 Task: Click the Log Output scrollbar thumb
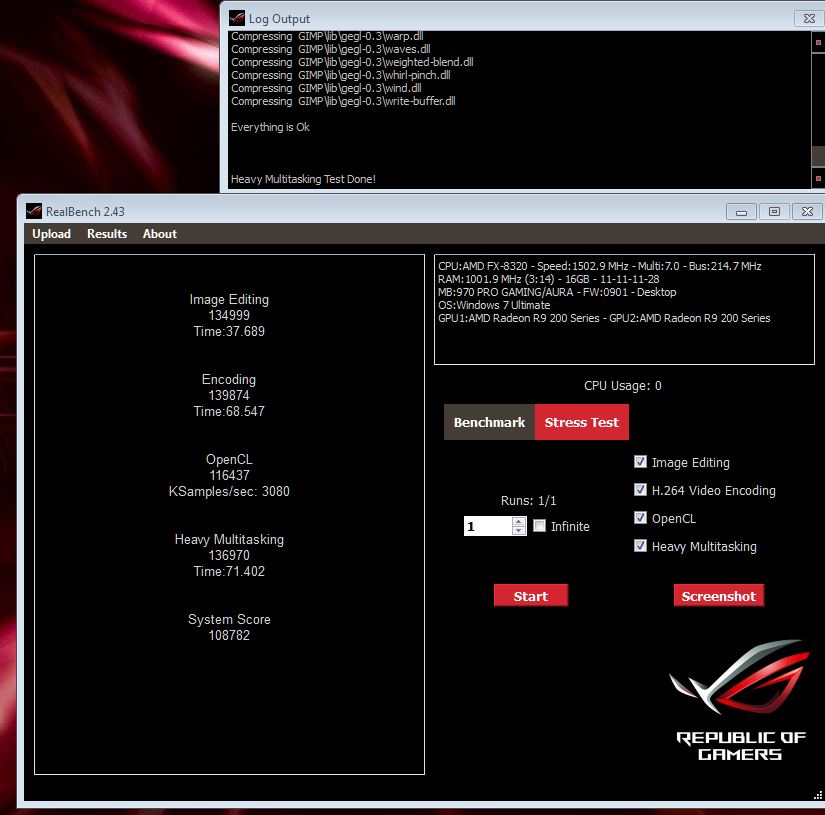pos(818,156)
